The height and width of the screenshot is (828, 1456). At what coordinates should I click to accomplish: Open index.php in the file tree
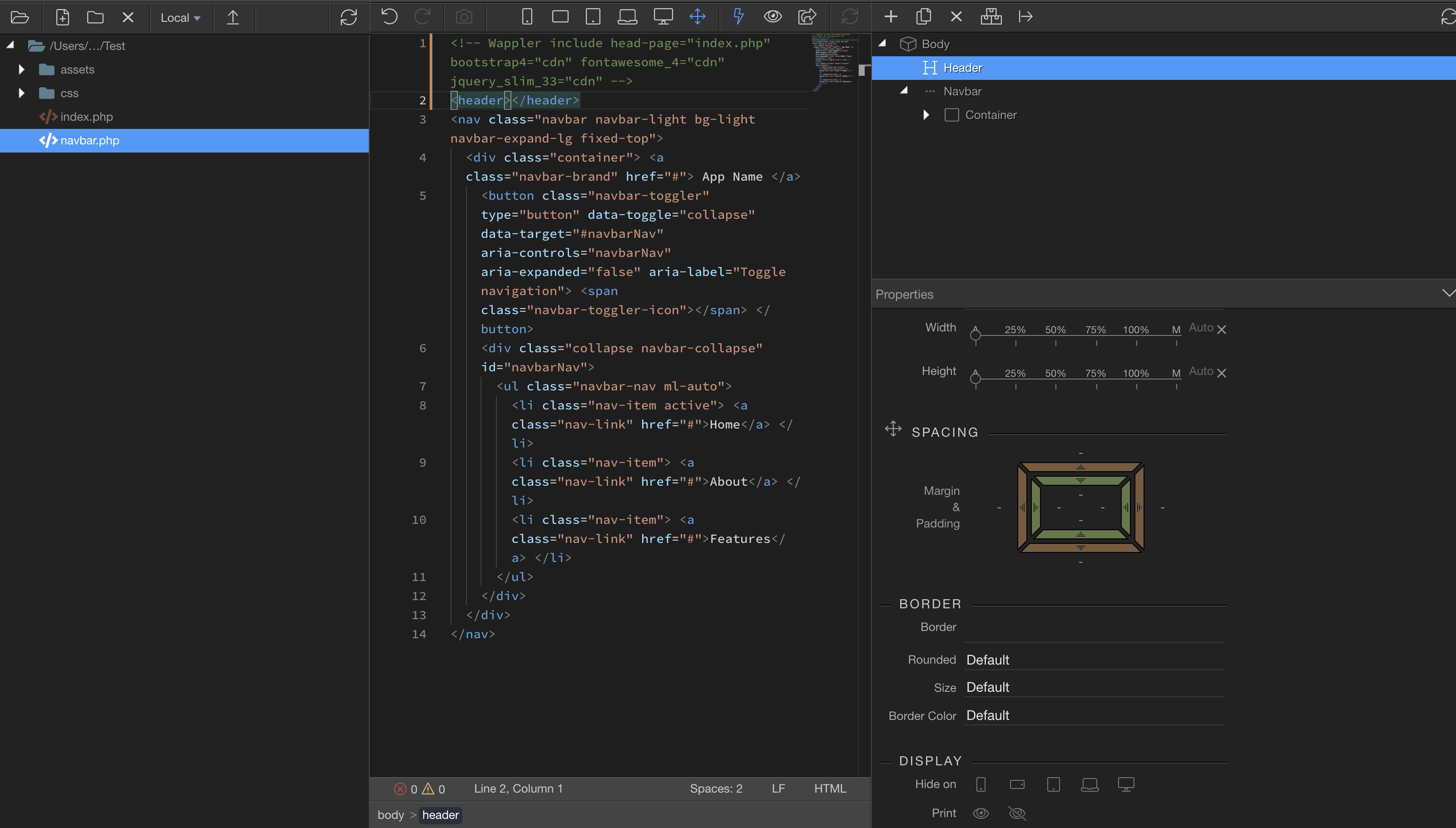86,117
